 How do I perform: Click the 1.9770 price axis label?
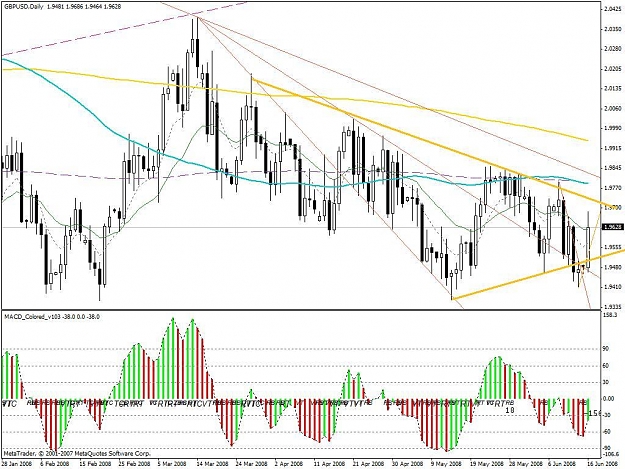pos(612,188)
